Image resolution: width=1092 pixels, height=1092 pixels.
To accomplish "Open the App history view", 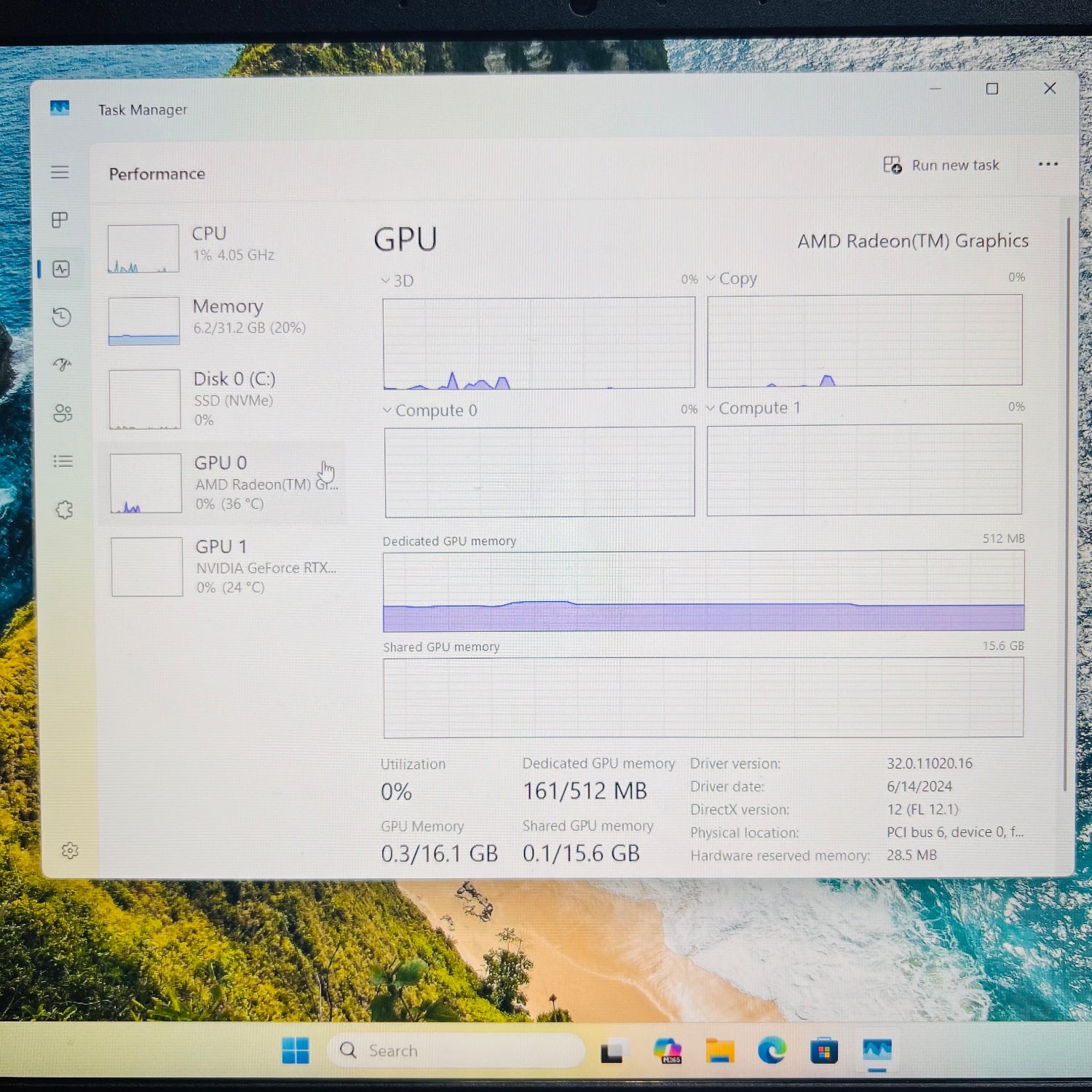I will click(x=61, y=318).
